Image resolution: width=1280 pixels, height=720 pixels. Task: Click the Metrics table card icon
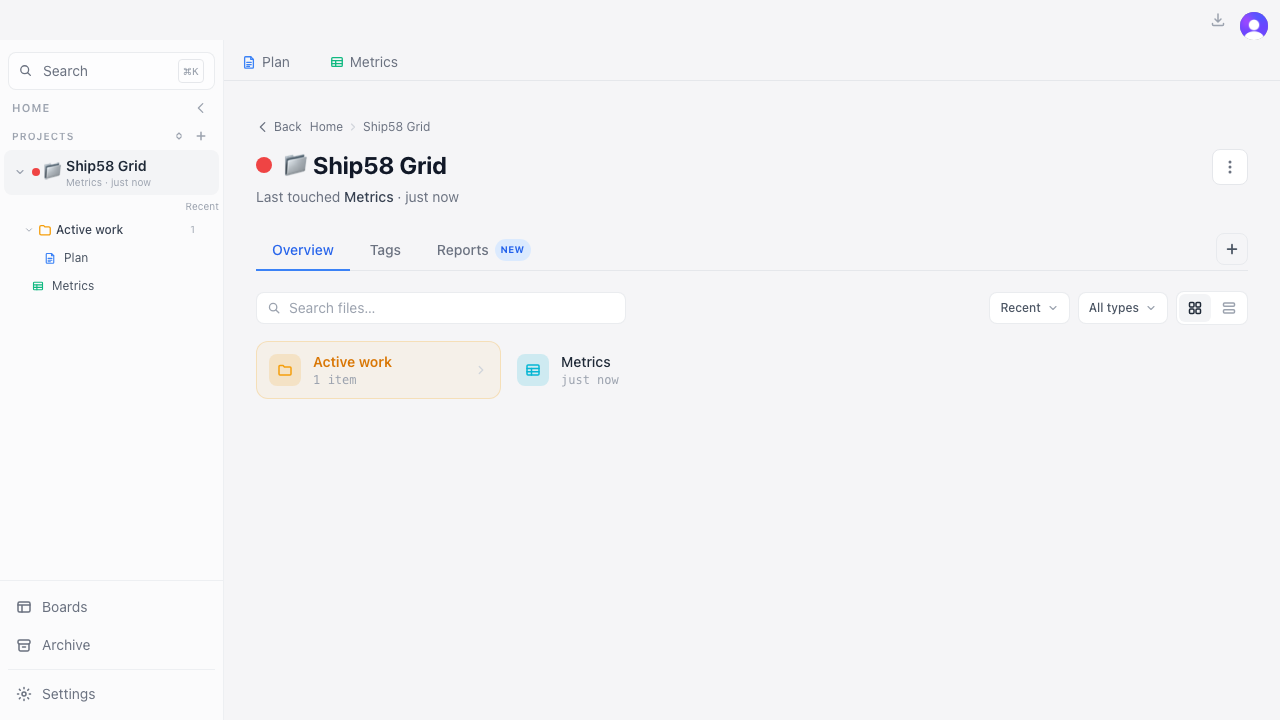click(x=533, y=370)
